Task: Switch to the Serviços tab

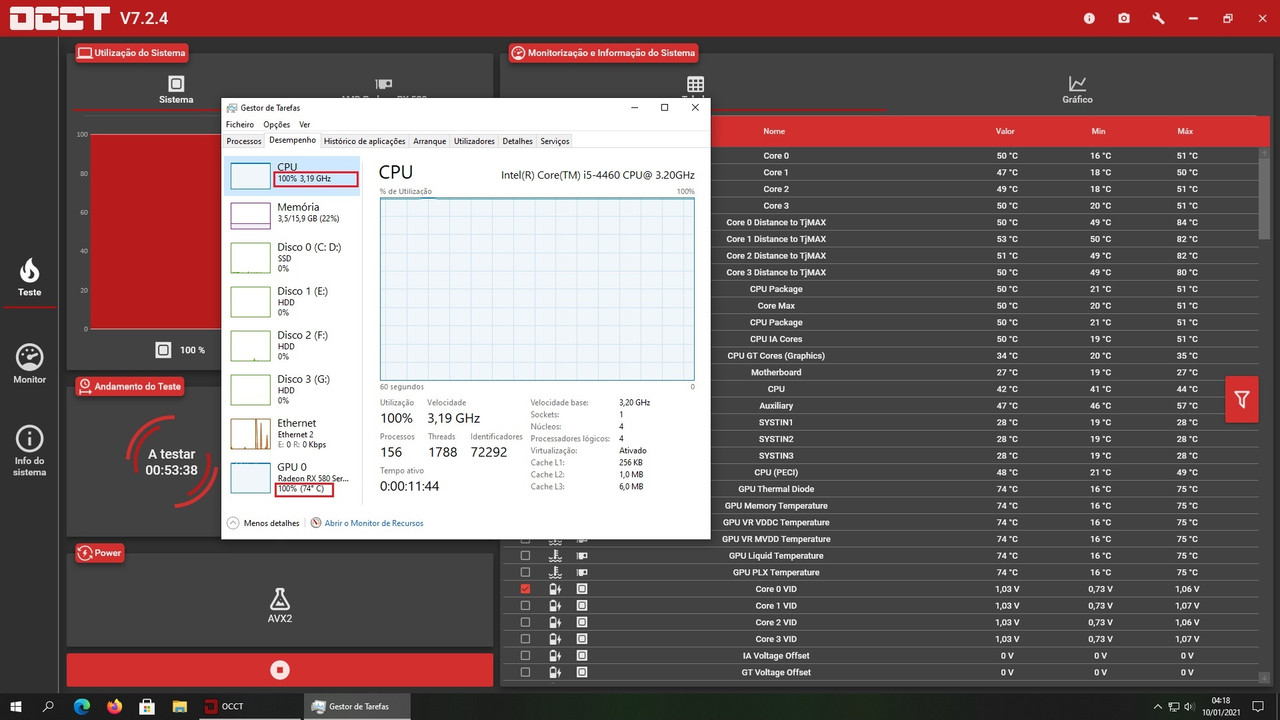Action: tap(555, 142)
